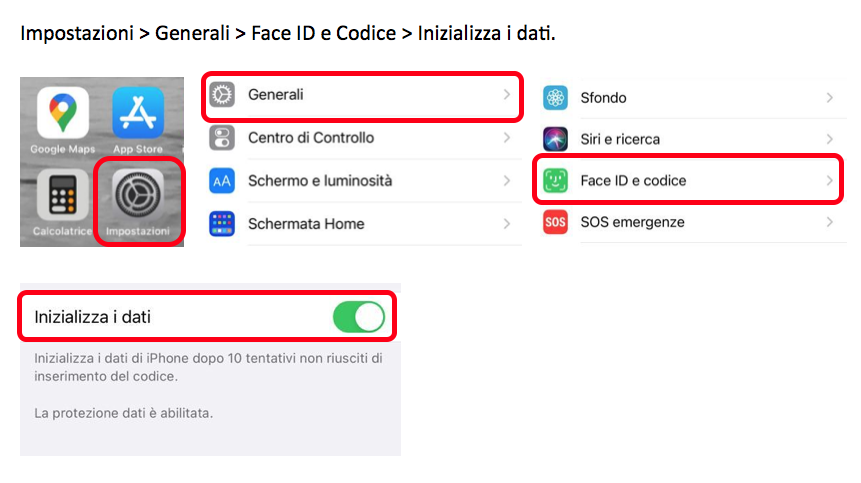Viewport: 861px width, 483px height.
Task: Click the Schermata Home grid icon
Action: pyautogui.click(x=222, y=224)
